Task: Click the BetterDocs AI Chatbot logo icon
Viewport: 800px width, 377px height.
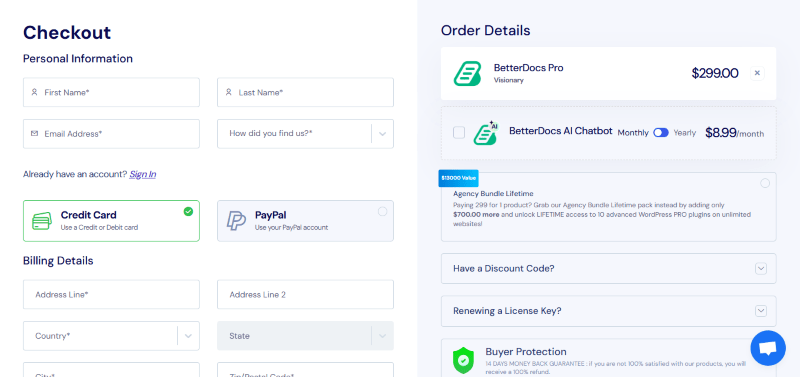Action: [485, 133]
